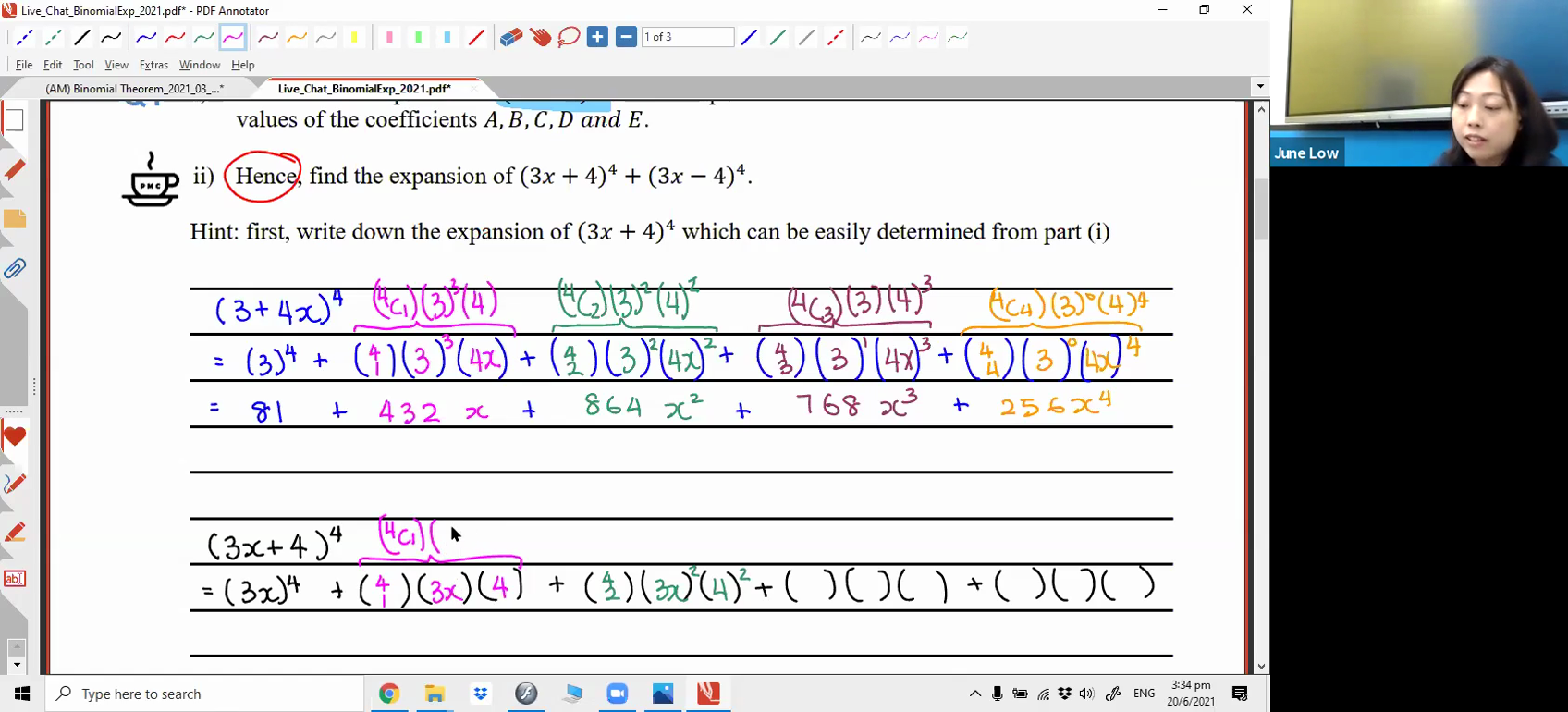Open the marker tool sidebar tab
The height and width of the screenshot is (712, 1568).
[x=14, y=532]
